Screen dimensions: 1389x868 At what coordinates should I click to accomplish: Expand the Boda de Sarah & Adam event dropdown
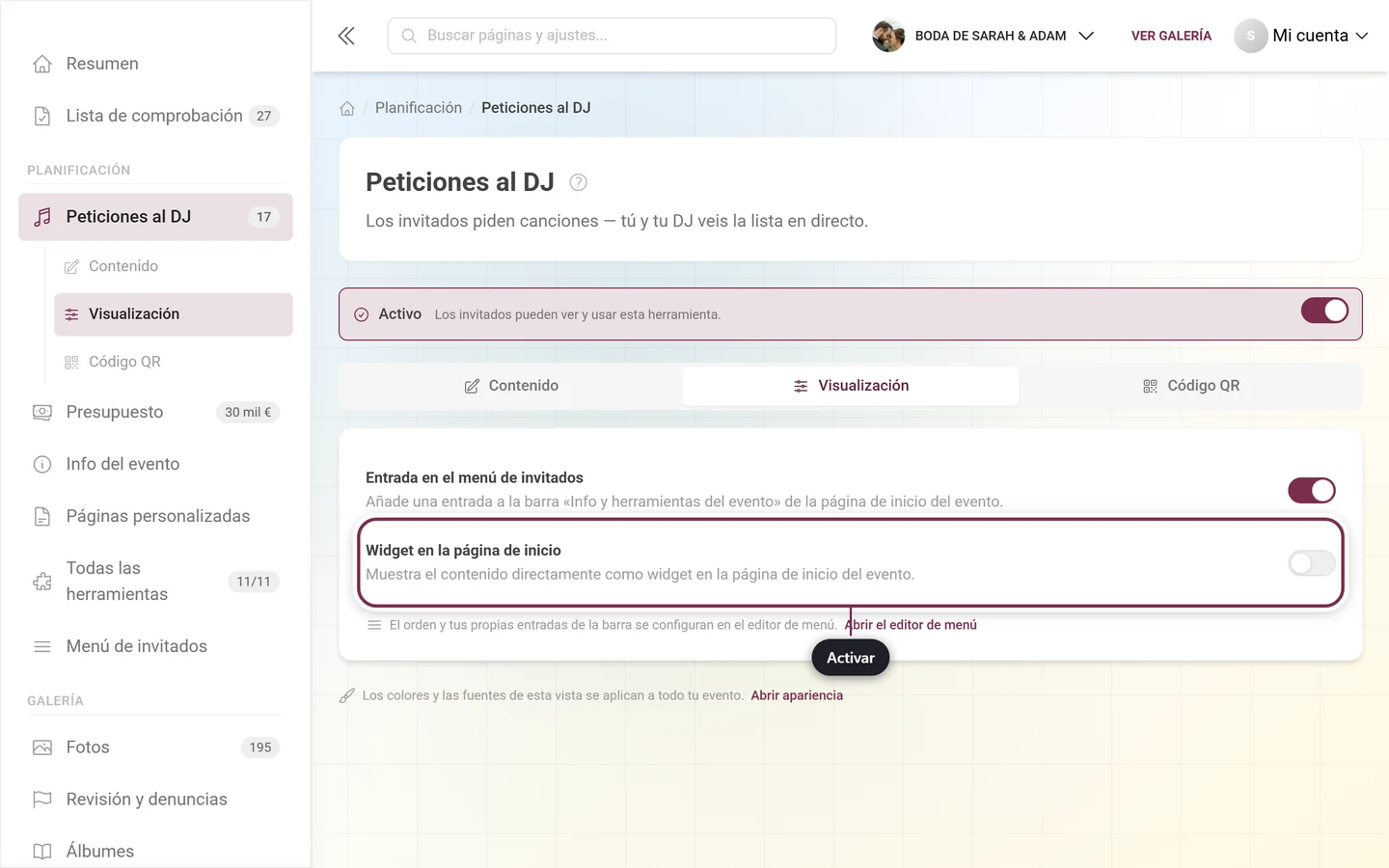tap(983, 36)
